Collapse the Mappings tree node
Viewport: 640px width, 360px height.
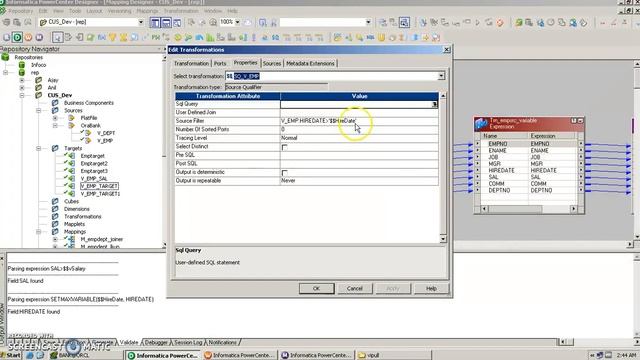pyautogui.click(x=39, y=231)
